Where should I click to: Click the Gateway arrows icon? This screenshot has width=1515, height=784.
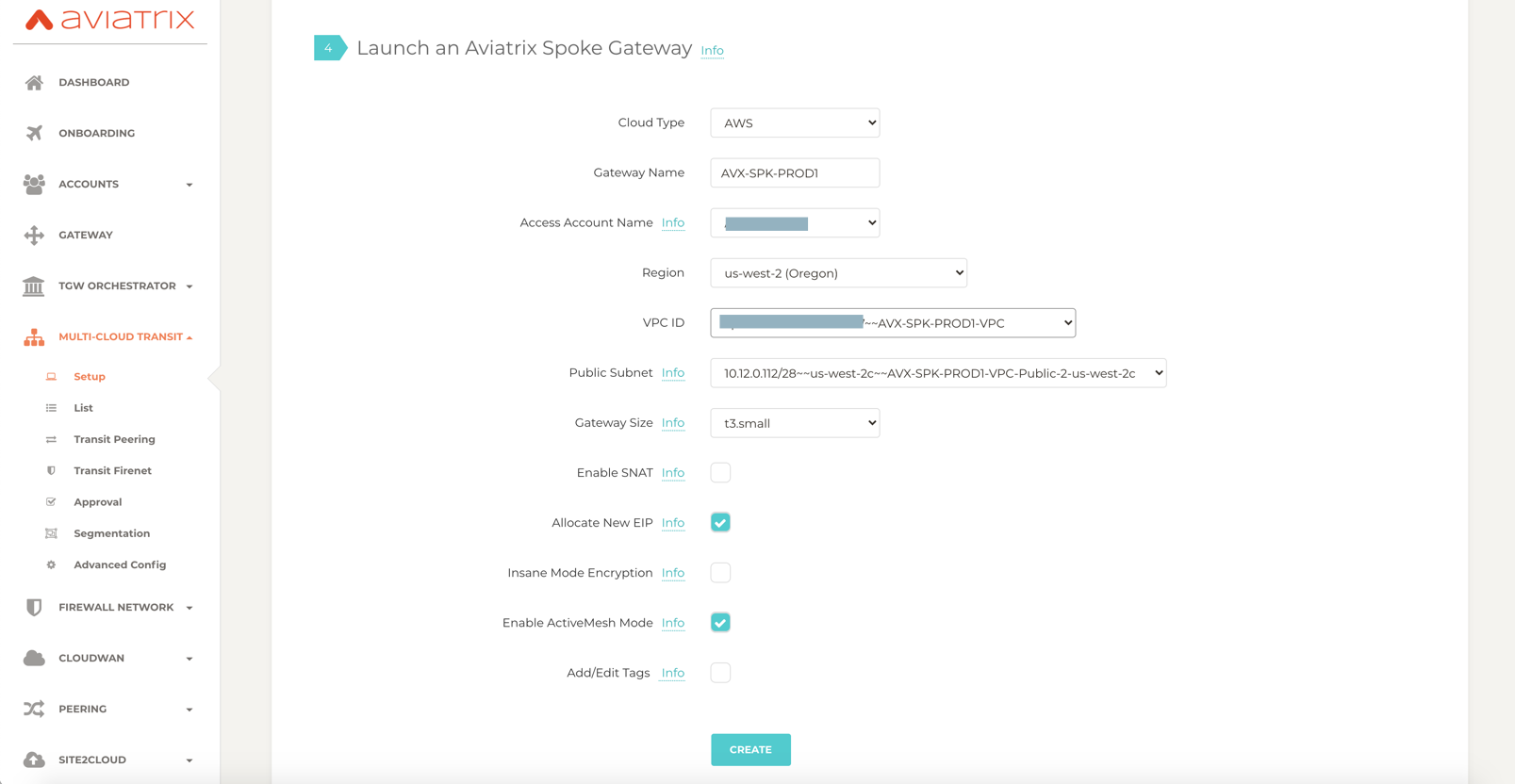[34, 236]
